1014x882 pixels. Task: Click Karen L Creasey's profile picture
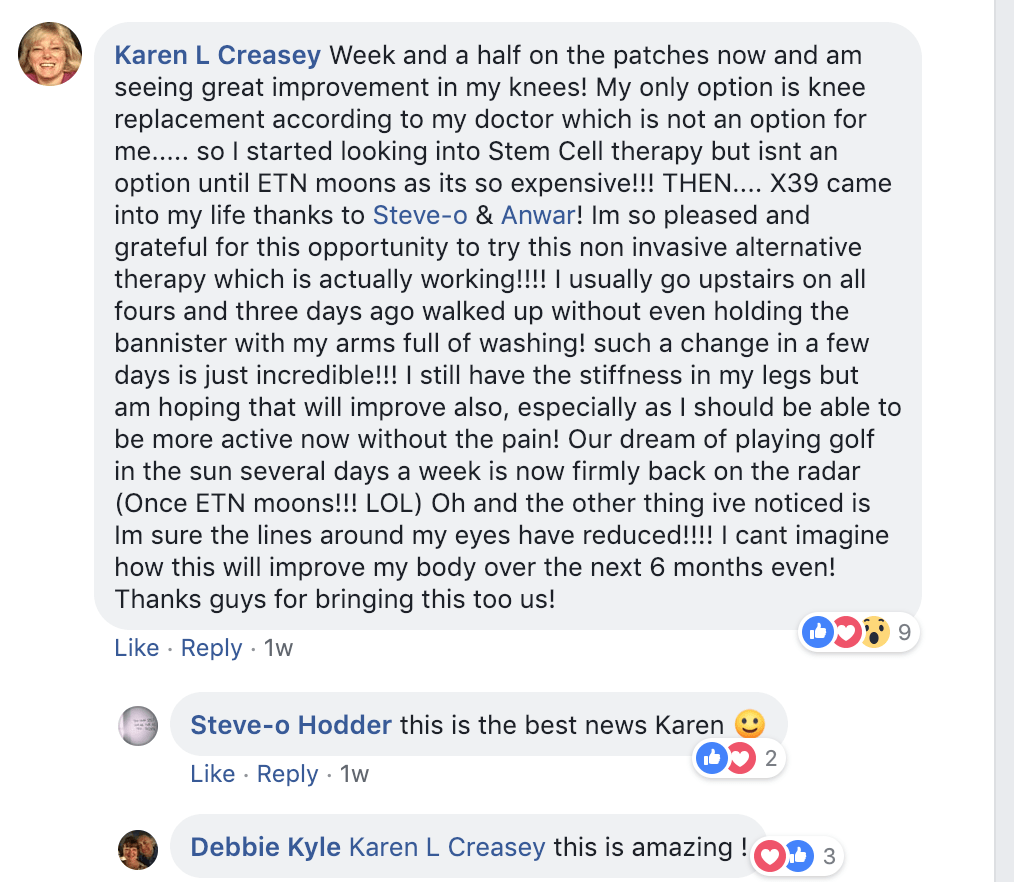point(50,54)
